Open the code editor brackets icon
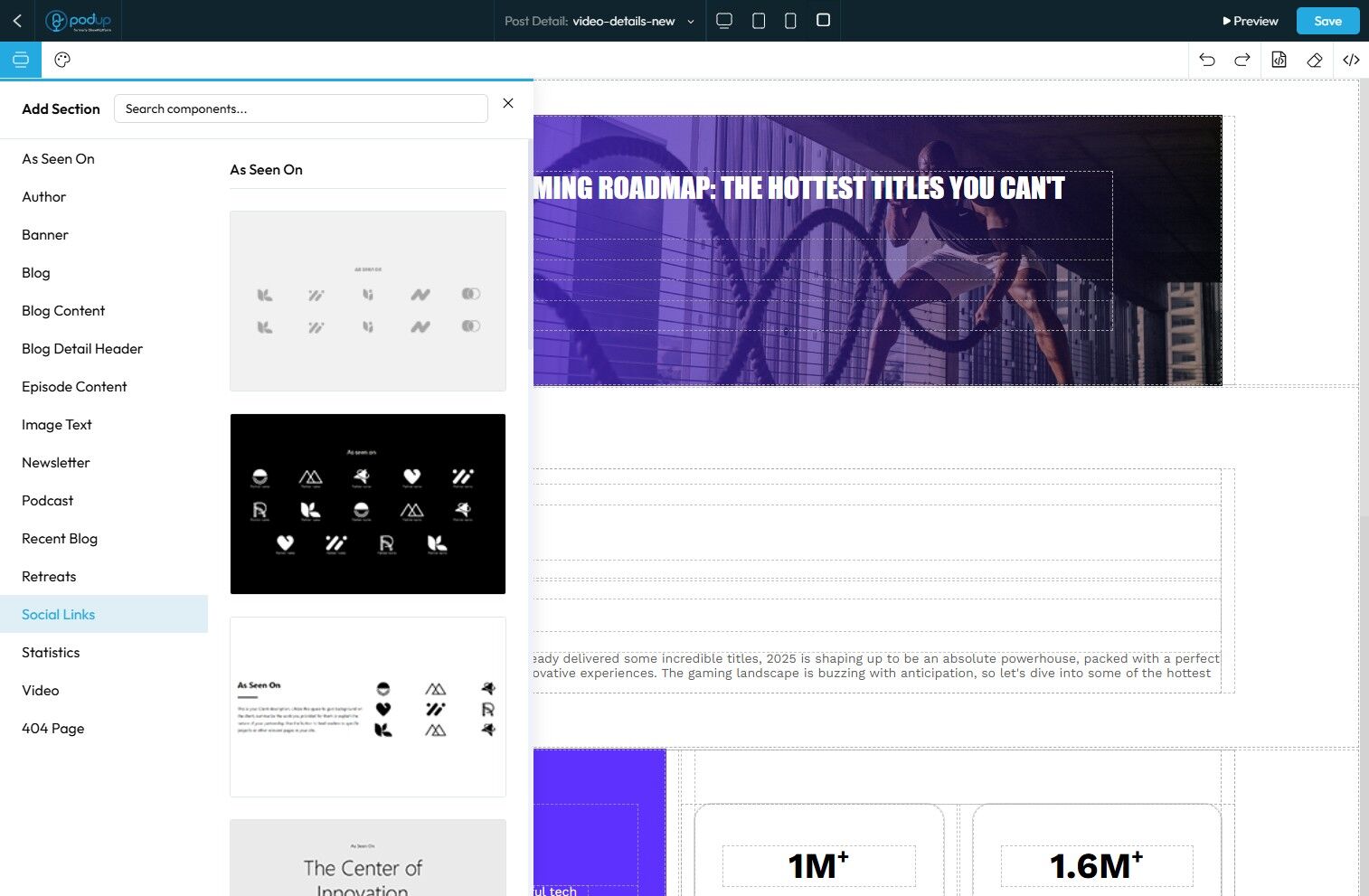This screenshot has width=1369, height=896. click(1351, 60)
